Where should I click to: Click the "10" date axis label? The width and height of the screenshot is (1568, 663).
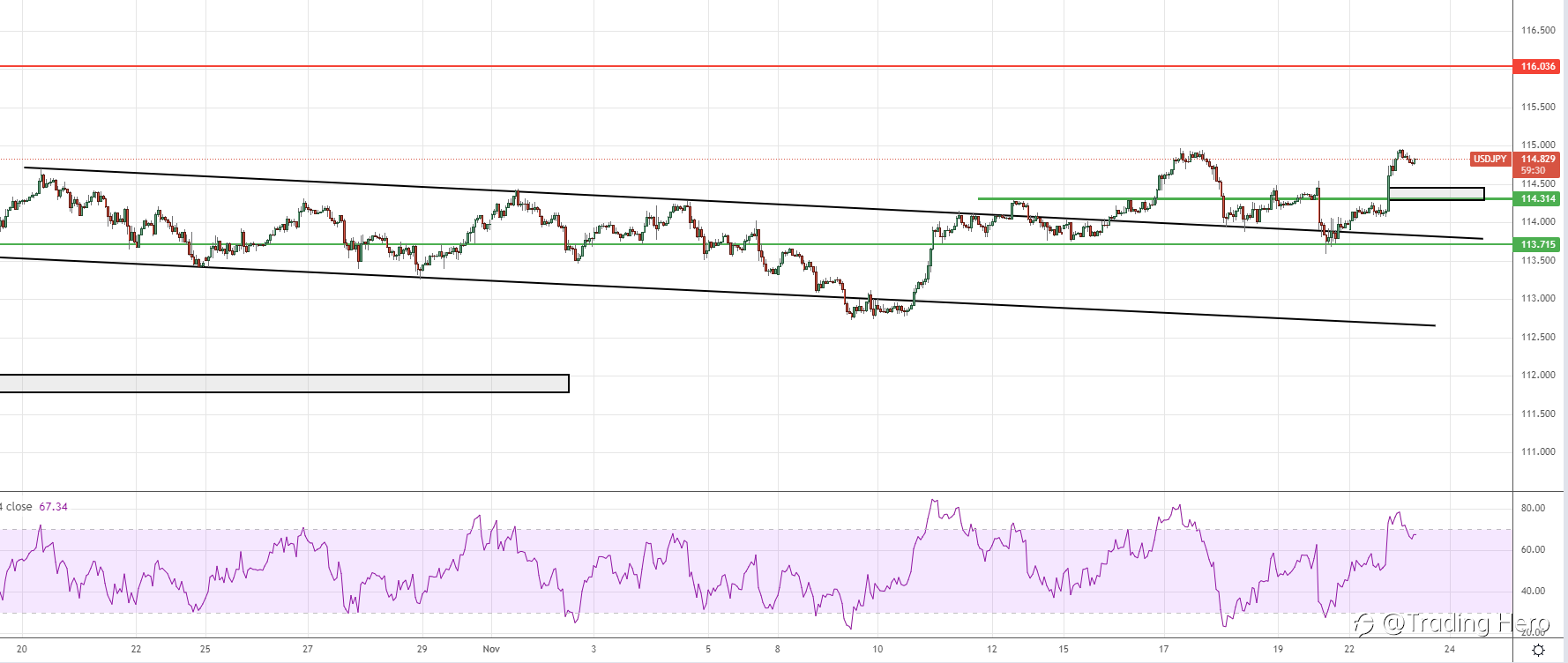click(877, 649)
